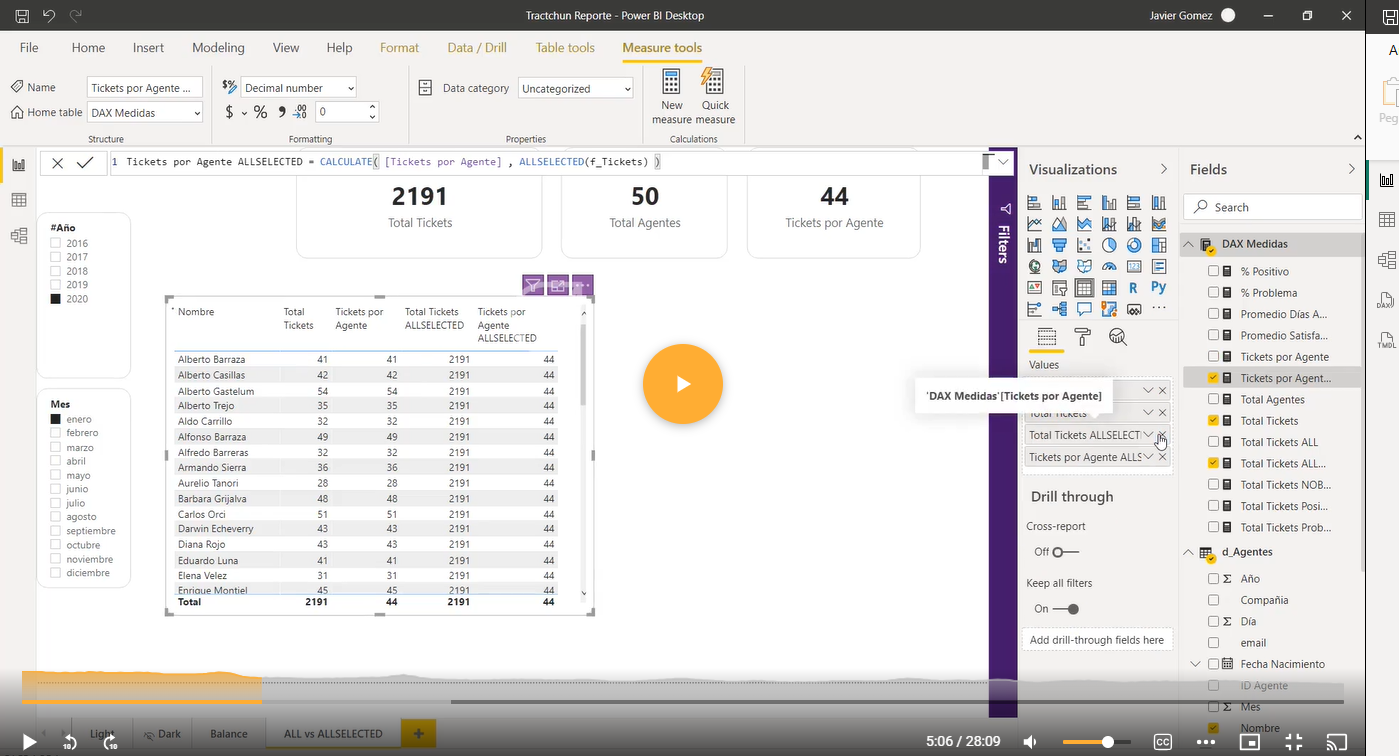Switch to the Modeling ribbon tab

click(x=218, y=48)
